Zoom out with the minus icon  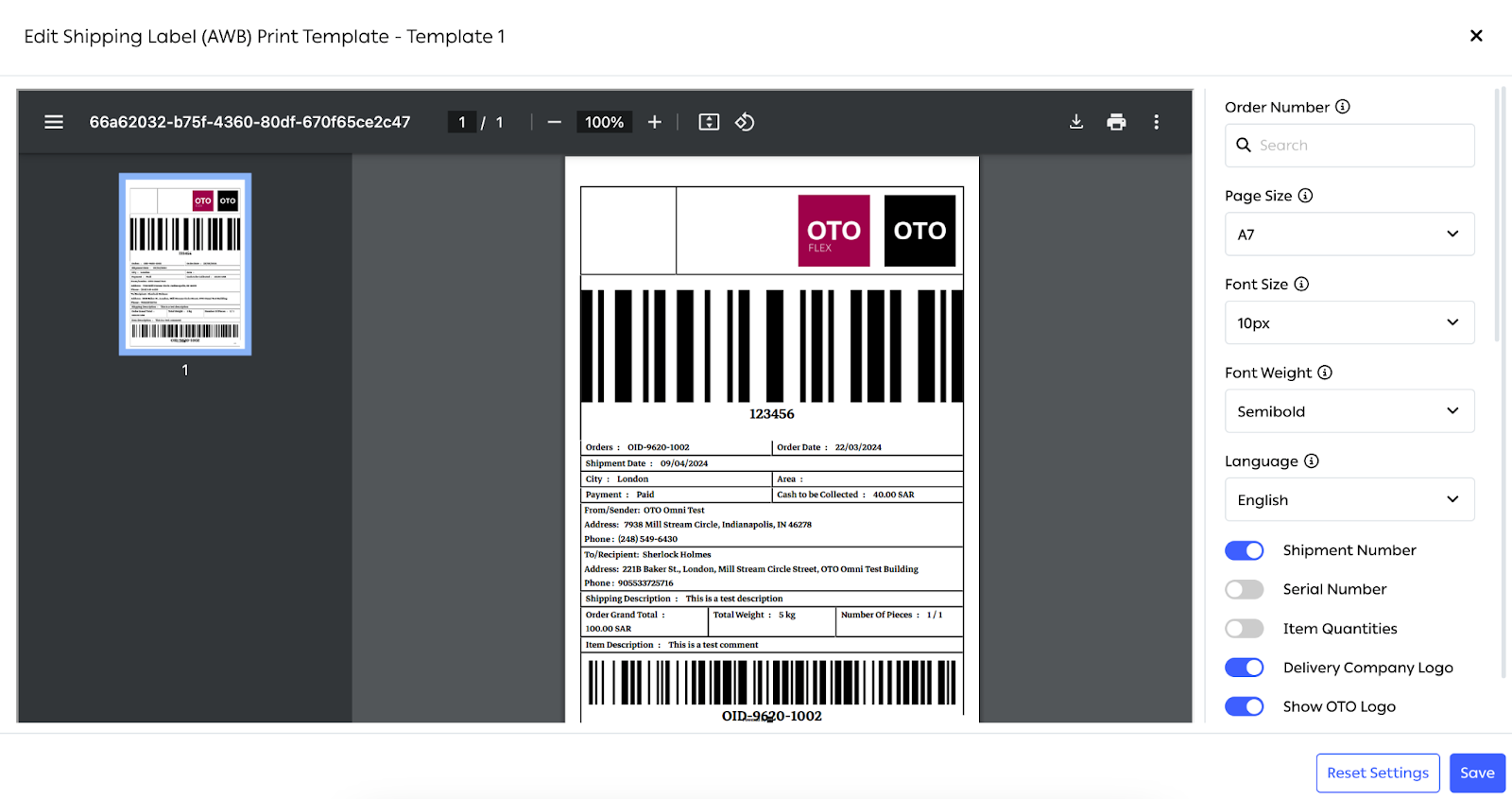(x=555, y=122)
